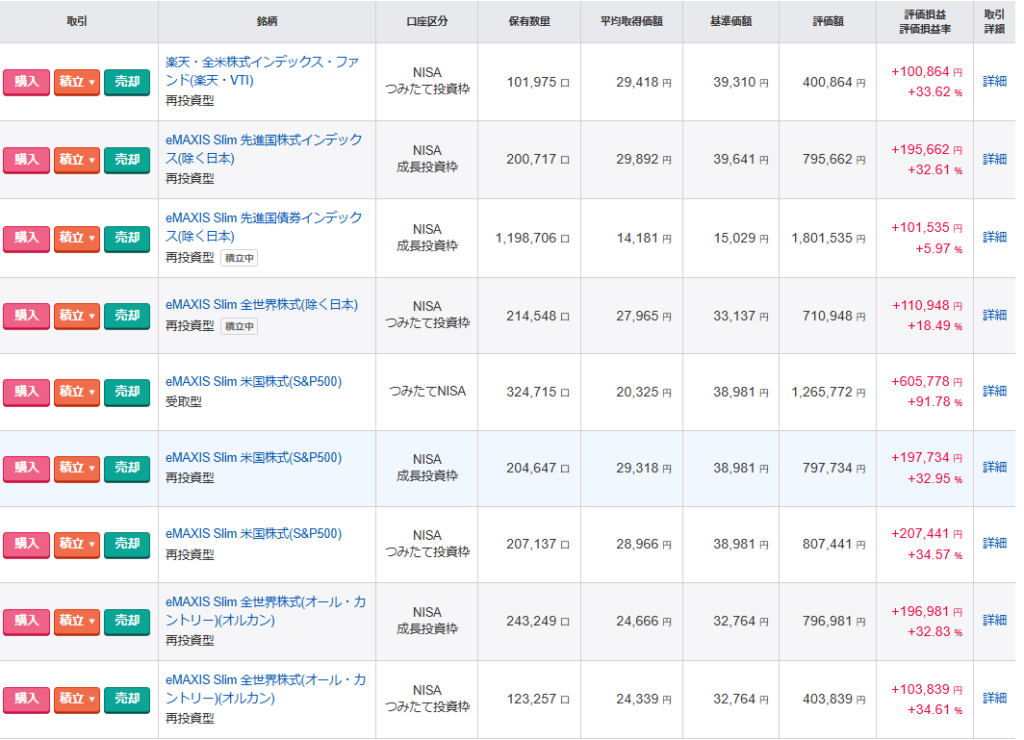Click 購入 button for 楽天・VTI fund
The height and width of the screenshot is (740, 1024).
26,81
